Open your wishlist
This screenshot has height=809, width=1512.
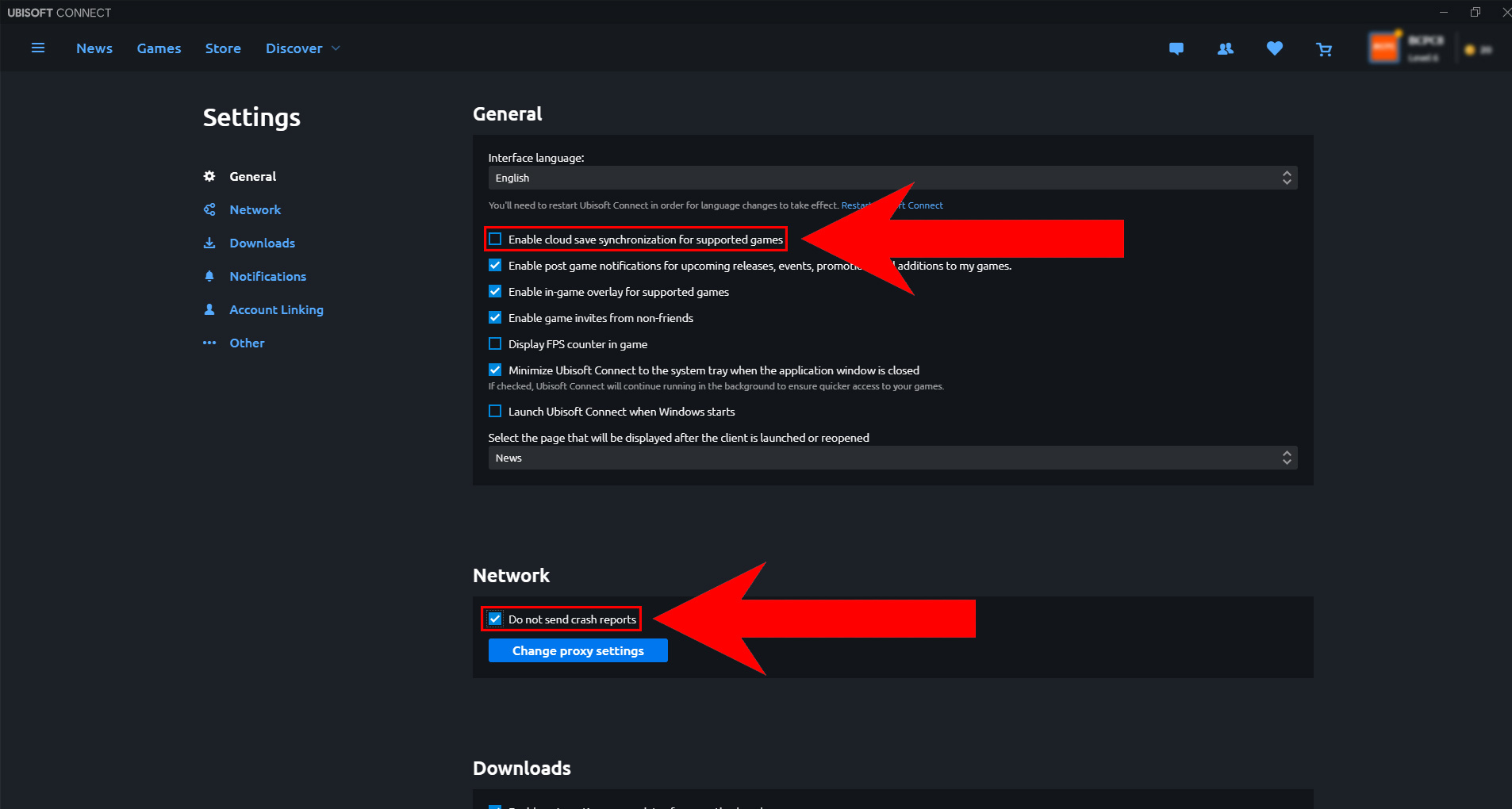1275,48
